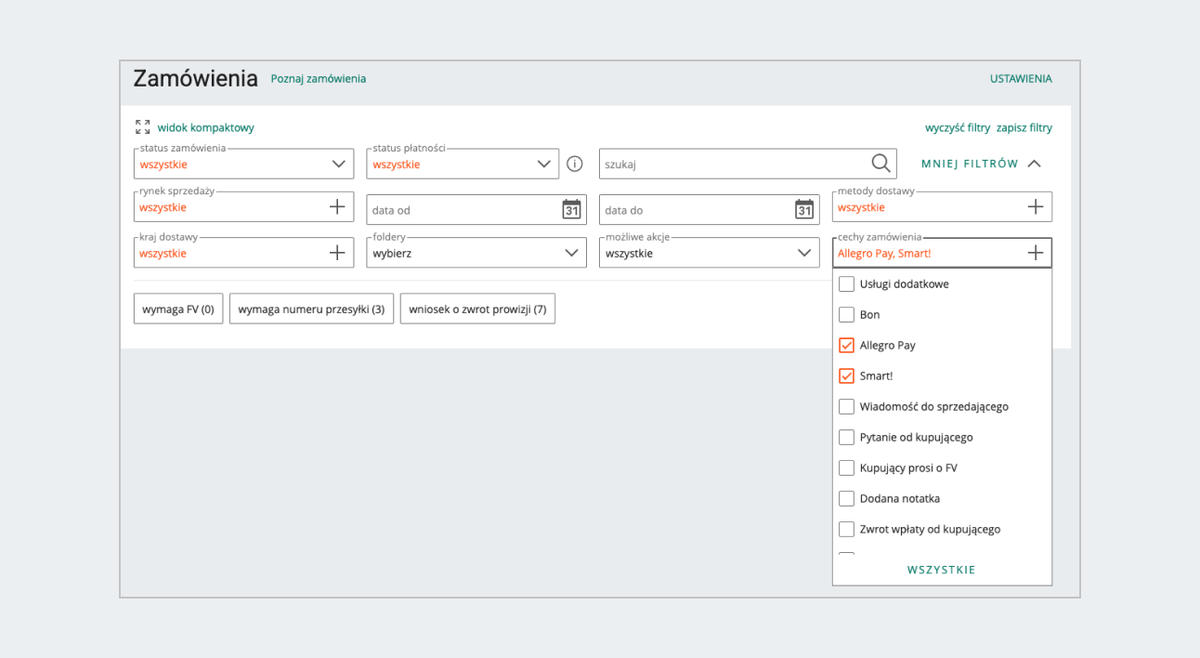Open the Ustawienia settings link

[1020, 79]
